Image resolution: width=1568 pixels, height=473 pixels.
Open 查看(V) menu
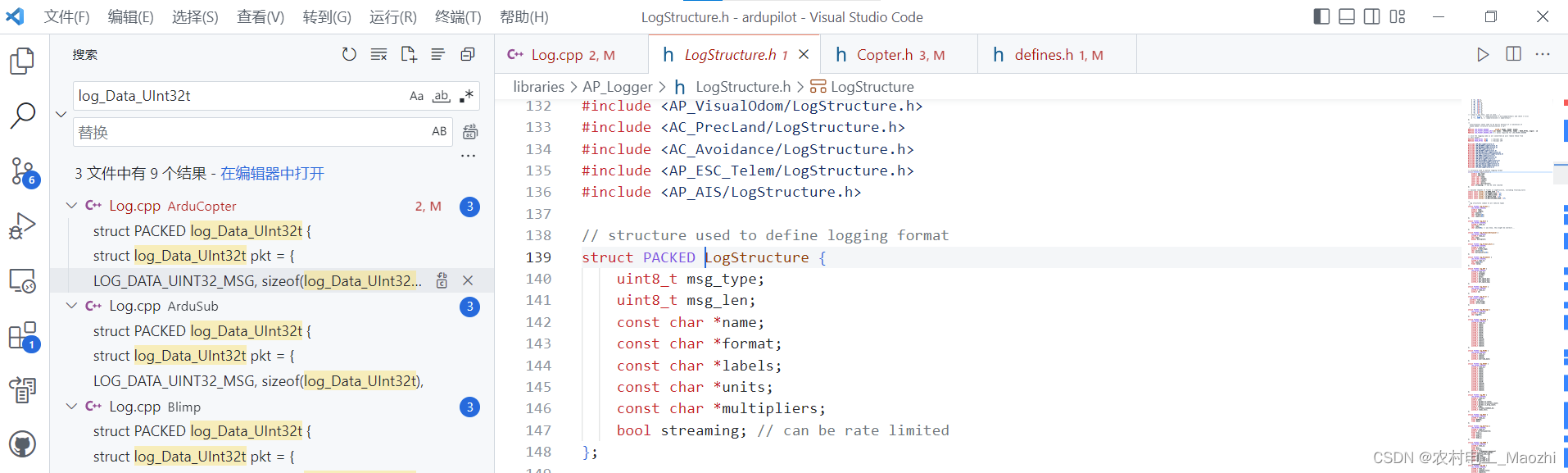click(261, 16)
